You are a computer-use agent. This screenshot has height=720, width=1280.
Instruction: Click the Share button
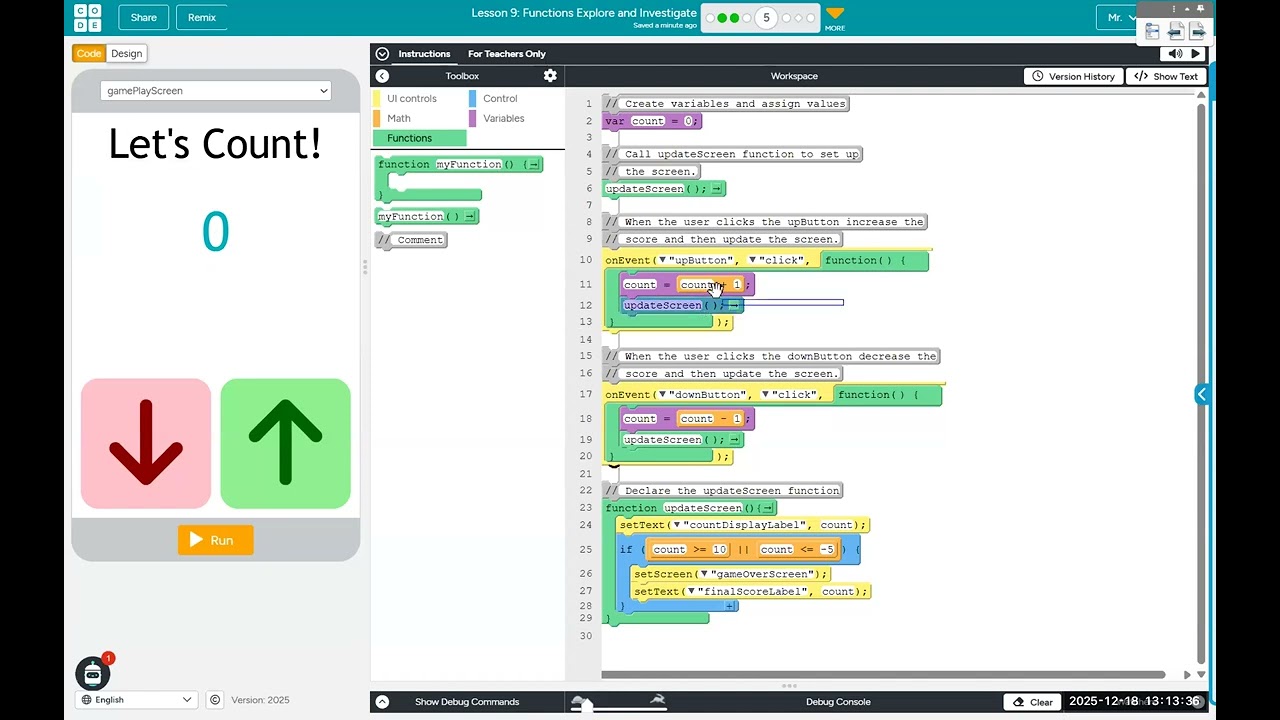(x=143, y=17)
